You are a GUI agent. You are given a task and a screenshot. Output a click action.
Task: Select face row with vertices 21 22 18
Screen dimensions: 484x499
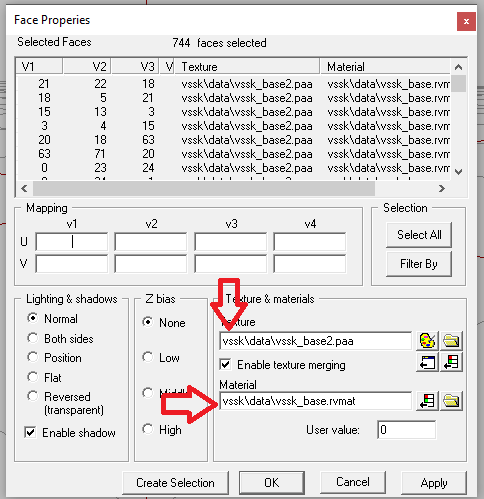[233, 84]
